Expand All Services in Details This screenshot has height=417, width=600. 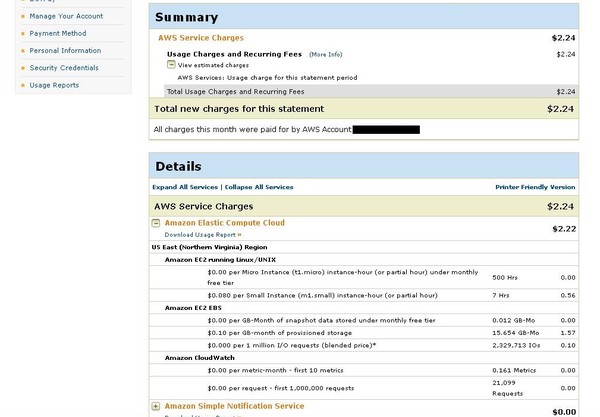point(183,187)
